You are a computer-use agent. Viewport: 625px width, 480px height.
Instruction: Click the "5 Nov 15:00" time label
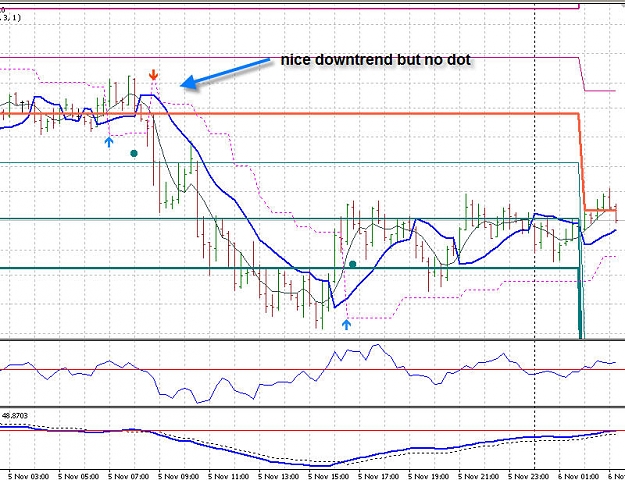(x=328, y=476)
